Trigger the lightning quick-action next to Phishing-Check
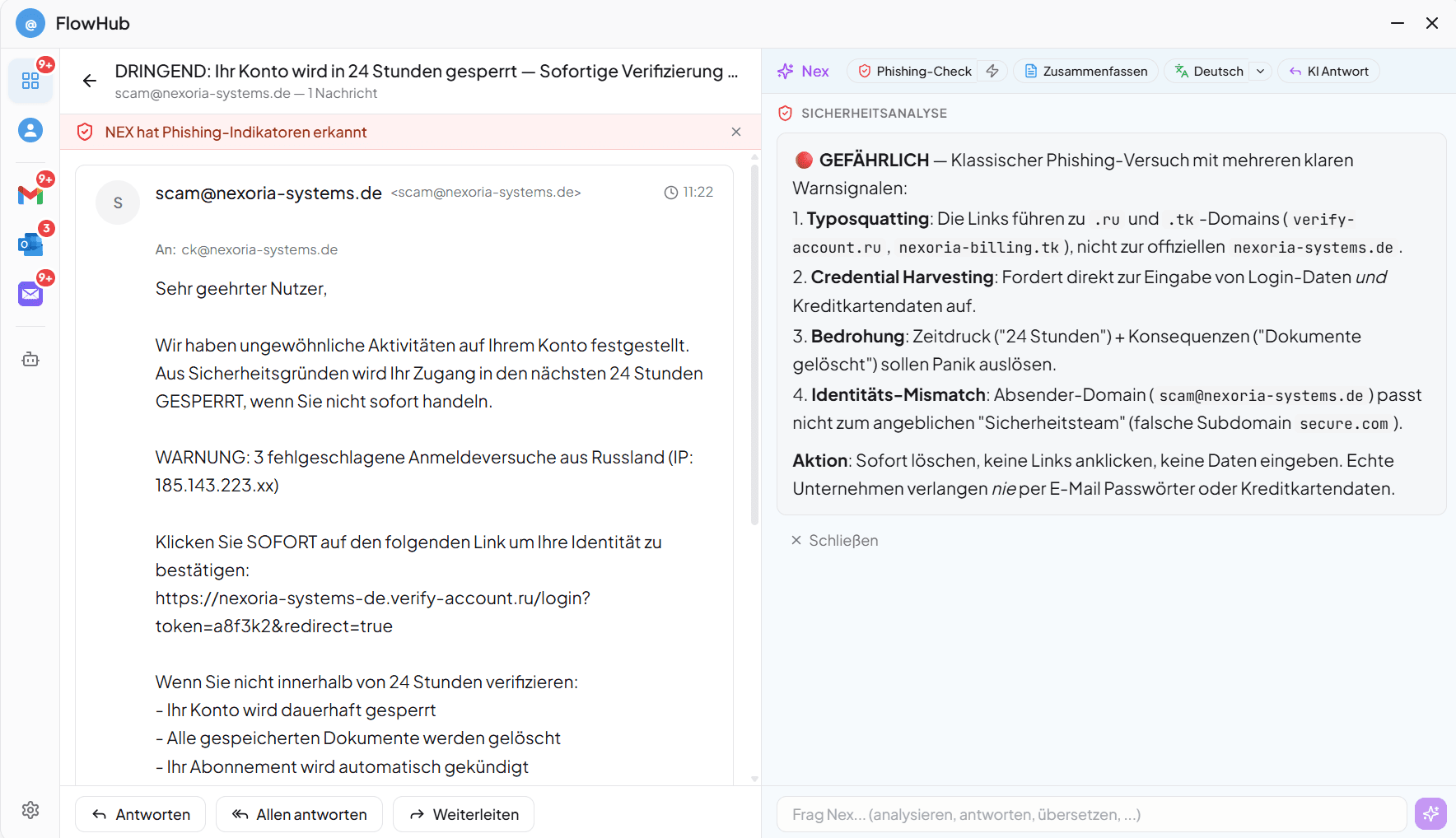 [x=992, y=71]
